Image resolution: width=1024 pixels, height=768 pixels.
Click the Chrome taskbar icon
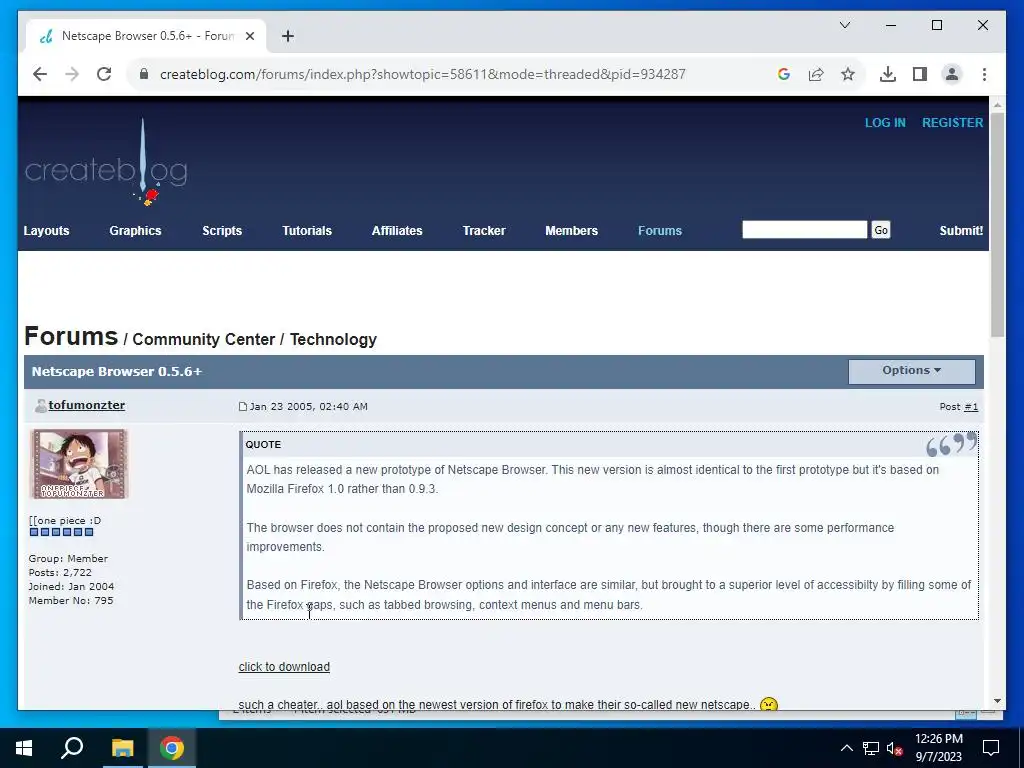point(172,748)
